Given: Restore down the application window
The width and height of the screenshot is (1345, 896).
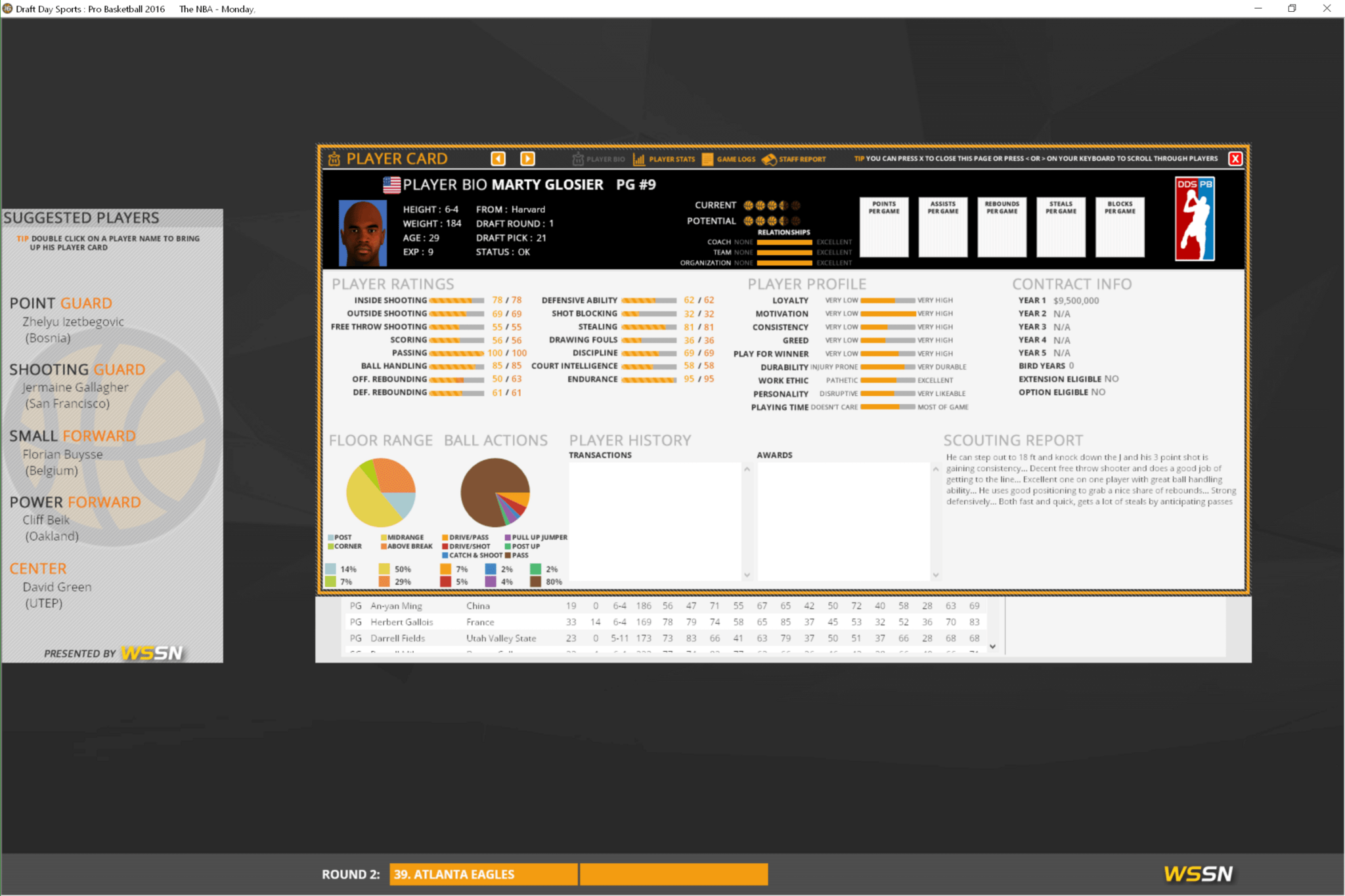Looking at the screenshot, I should [x=1292, y=9].
